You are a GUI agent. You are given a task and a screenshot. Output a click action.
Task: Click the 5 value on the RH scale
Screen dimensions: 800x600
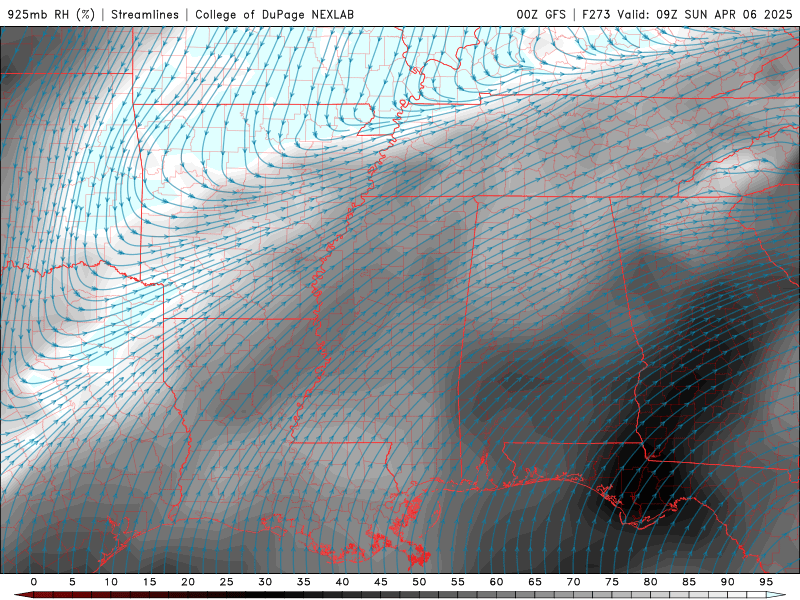(72, 582)
